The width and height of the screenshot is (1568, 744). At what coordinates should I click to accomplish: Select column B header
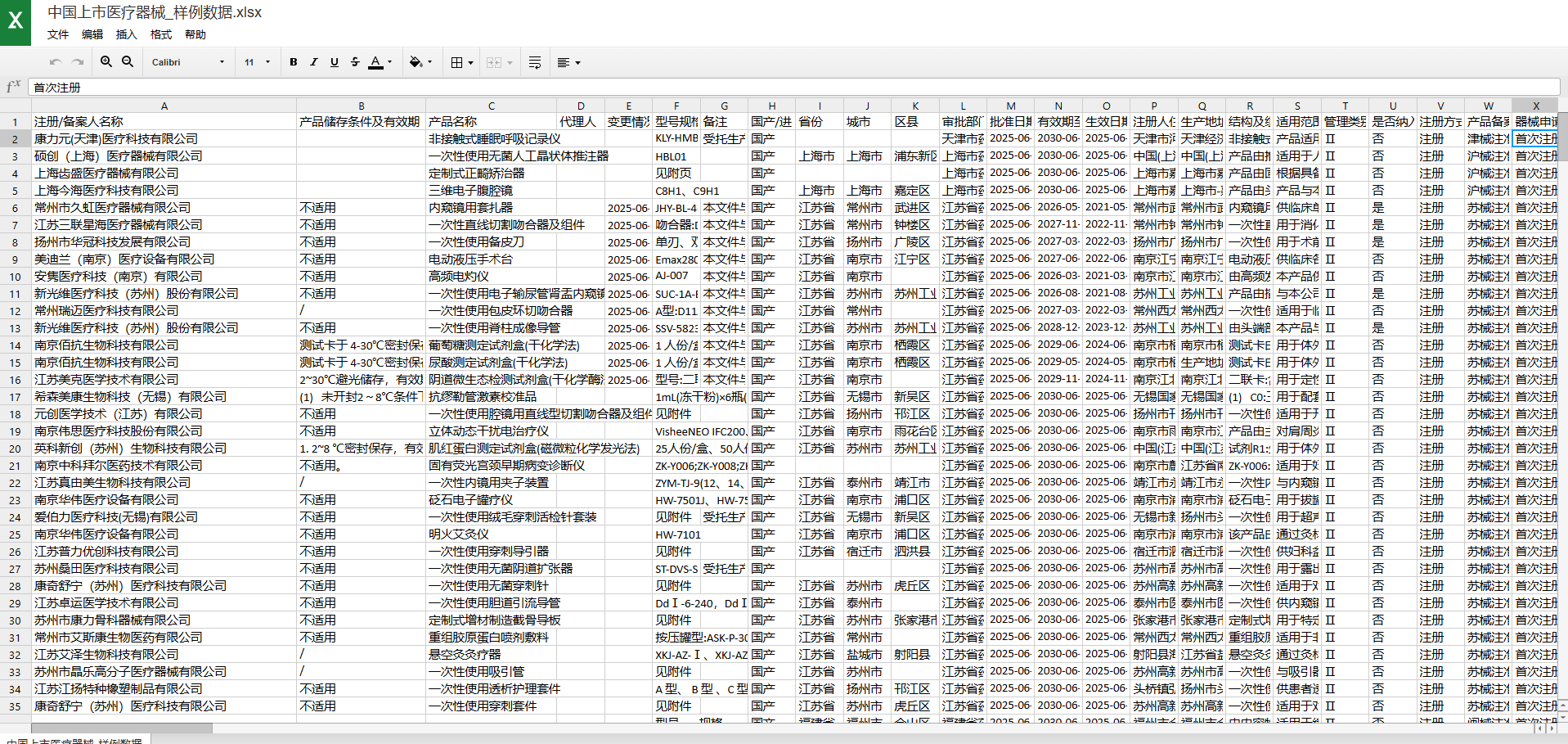tap(361, 106)
